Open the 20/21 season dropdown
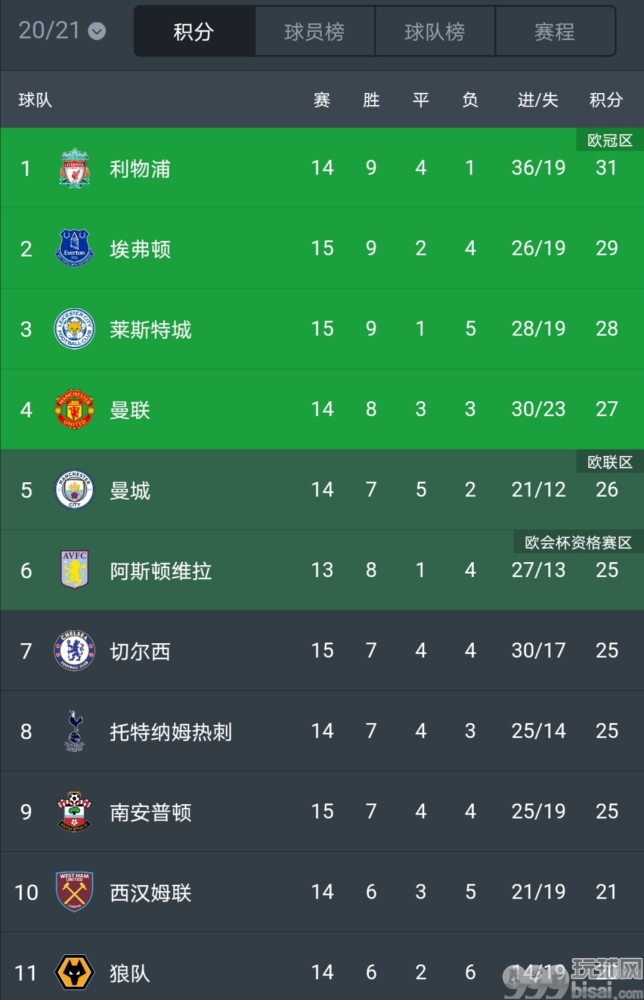The image size is (644, 1000). point(62,31)
